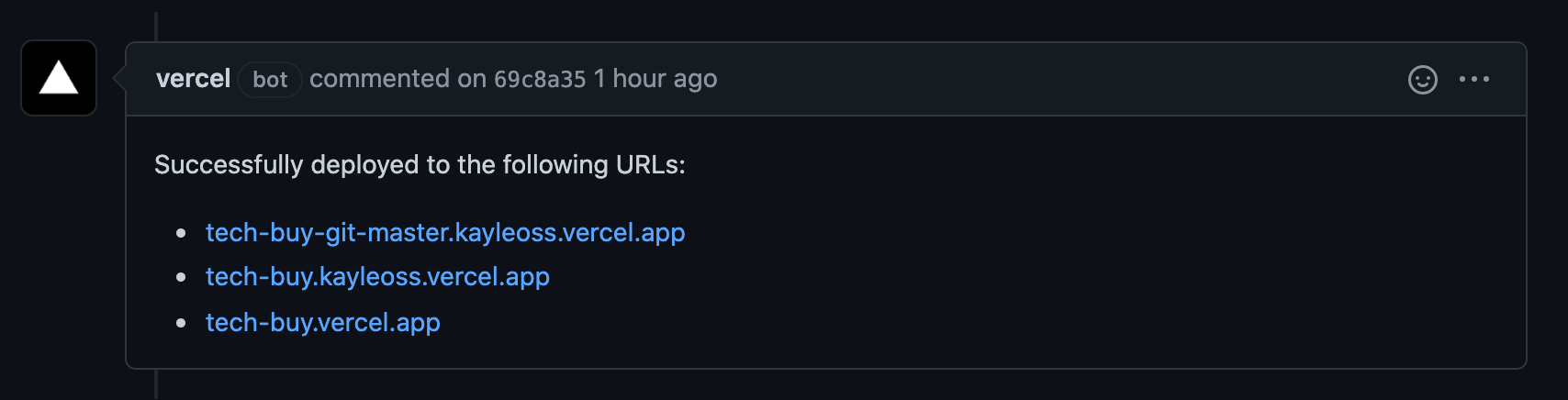Image resolution: width=1568 pixels, height=400 pixels.
Task: Click the bullet before tech-buy.vercel.app
Action: tap(181, 323)
